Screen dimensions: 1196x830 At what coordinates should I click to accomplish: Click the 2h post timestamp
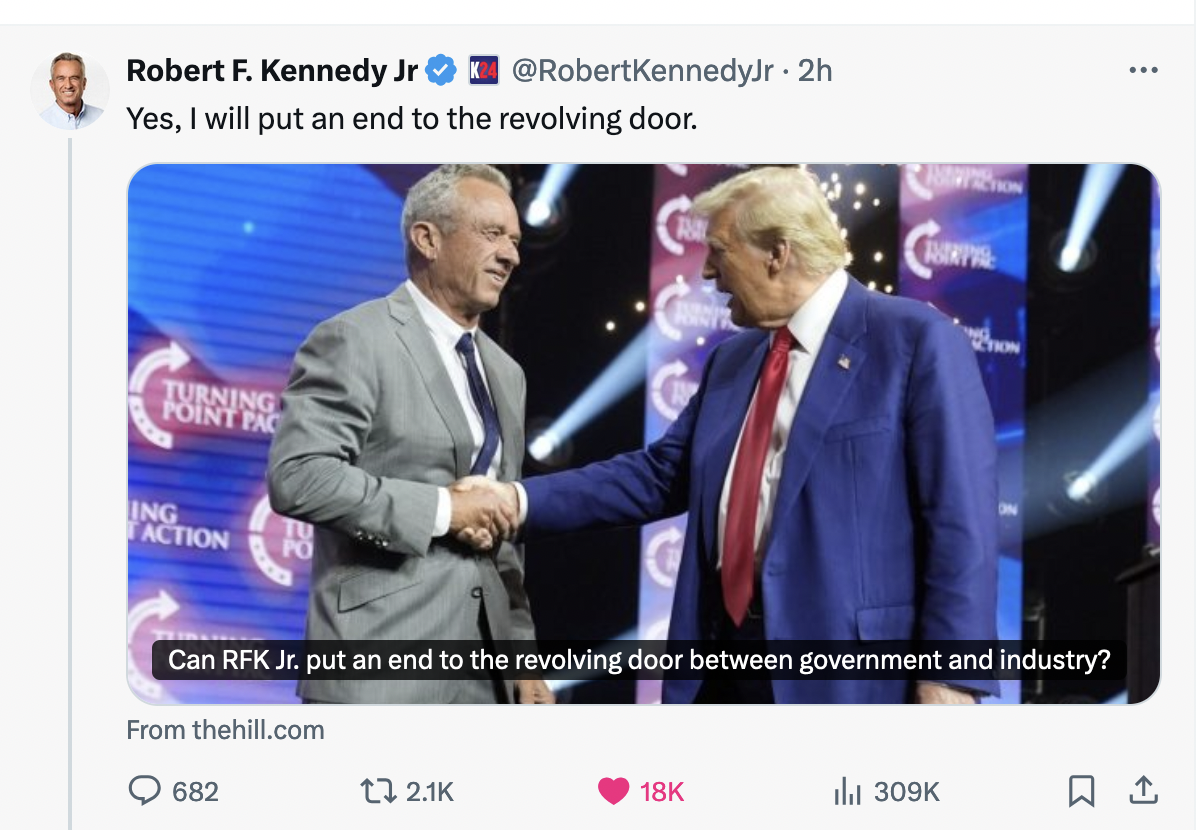815,71
